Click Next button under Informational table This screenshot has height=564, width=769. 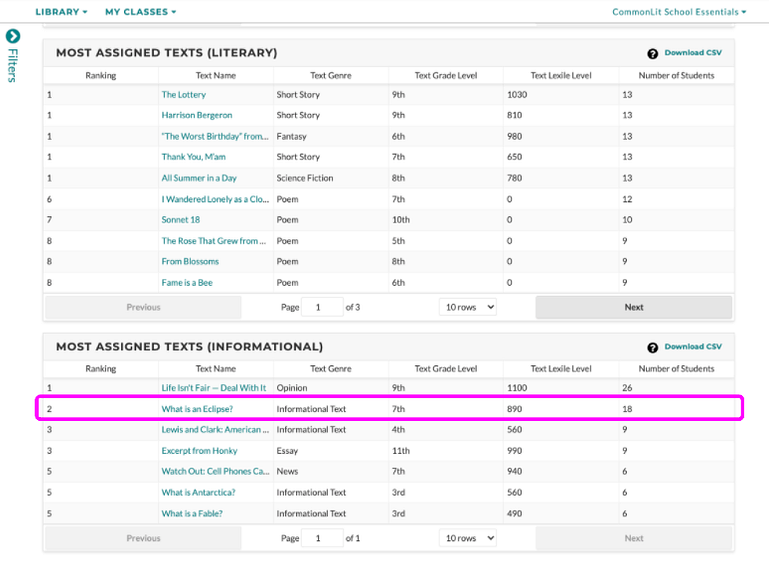(634, 538)
